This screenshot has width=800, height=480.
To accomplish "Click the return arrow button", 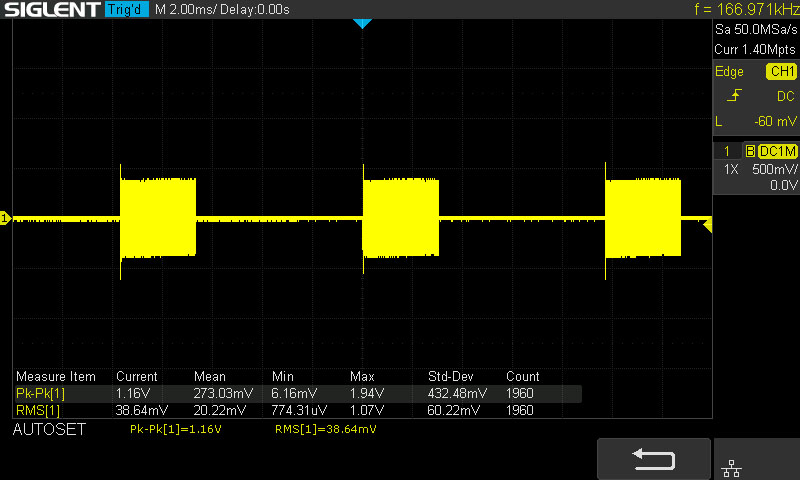I will (654, 459).
